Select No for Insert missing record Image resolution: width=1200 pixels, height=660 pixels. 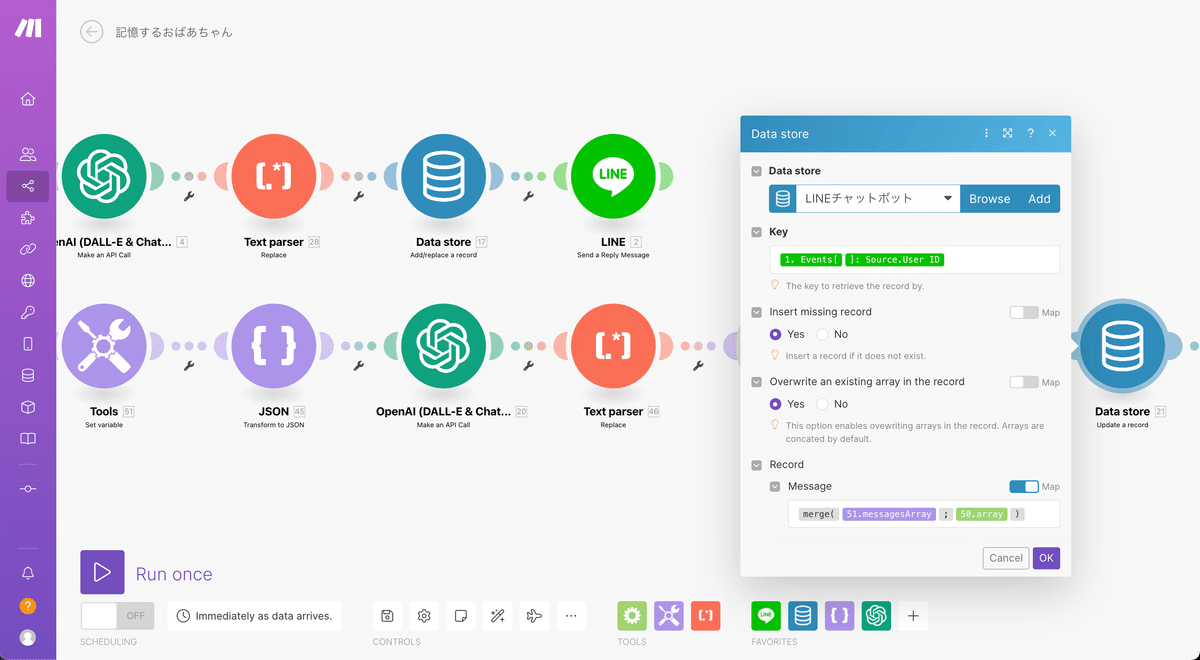(x=822, y=334)
